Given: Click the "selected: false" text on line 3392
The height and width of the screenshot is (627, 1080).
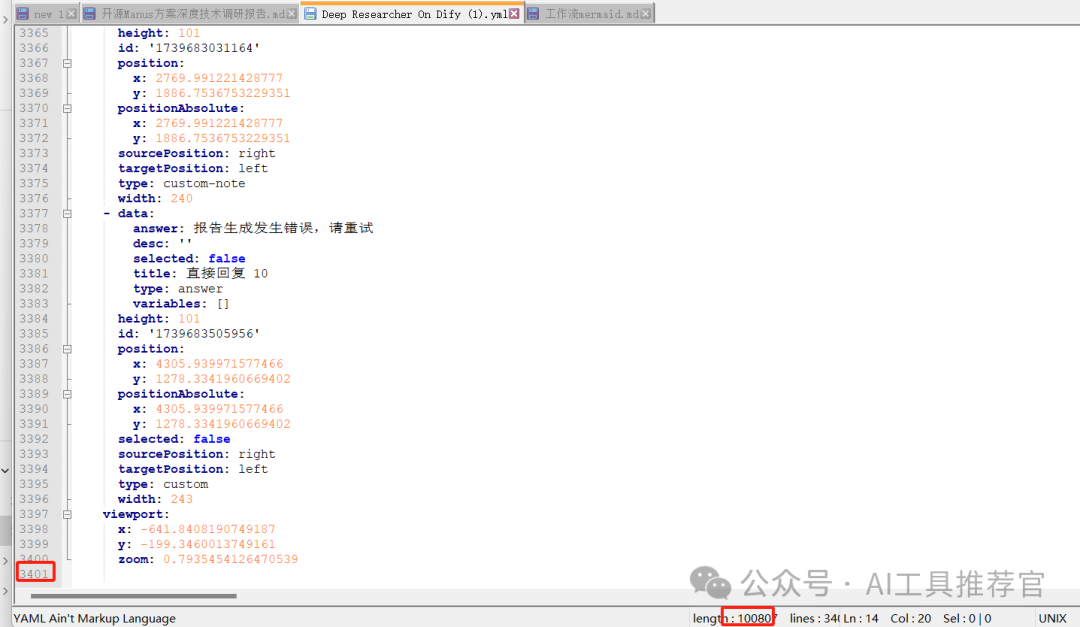Looking at the screenshot, I should [174, 439].
